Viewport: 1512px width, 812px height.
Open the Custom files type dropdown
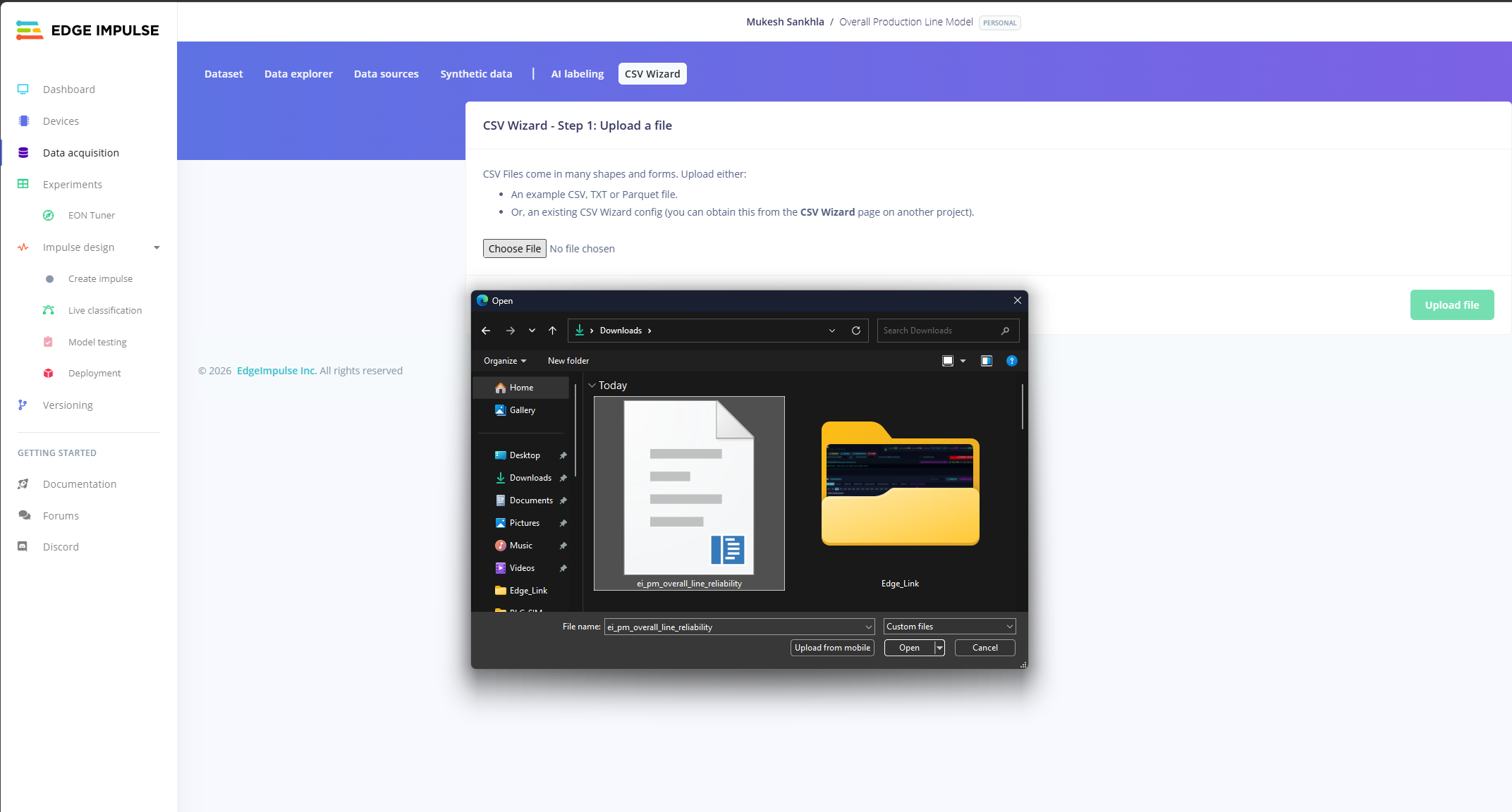(949, 627)
